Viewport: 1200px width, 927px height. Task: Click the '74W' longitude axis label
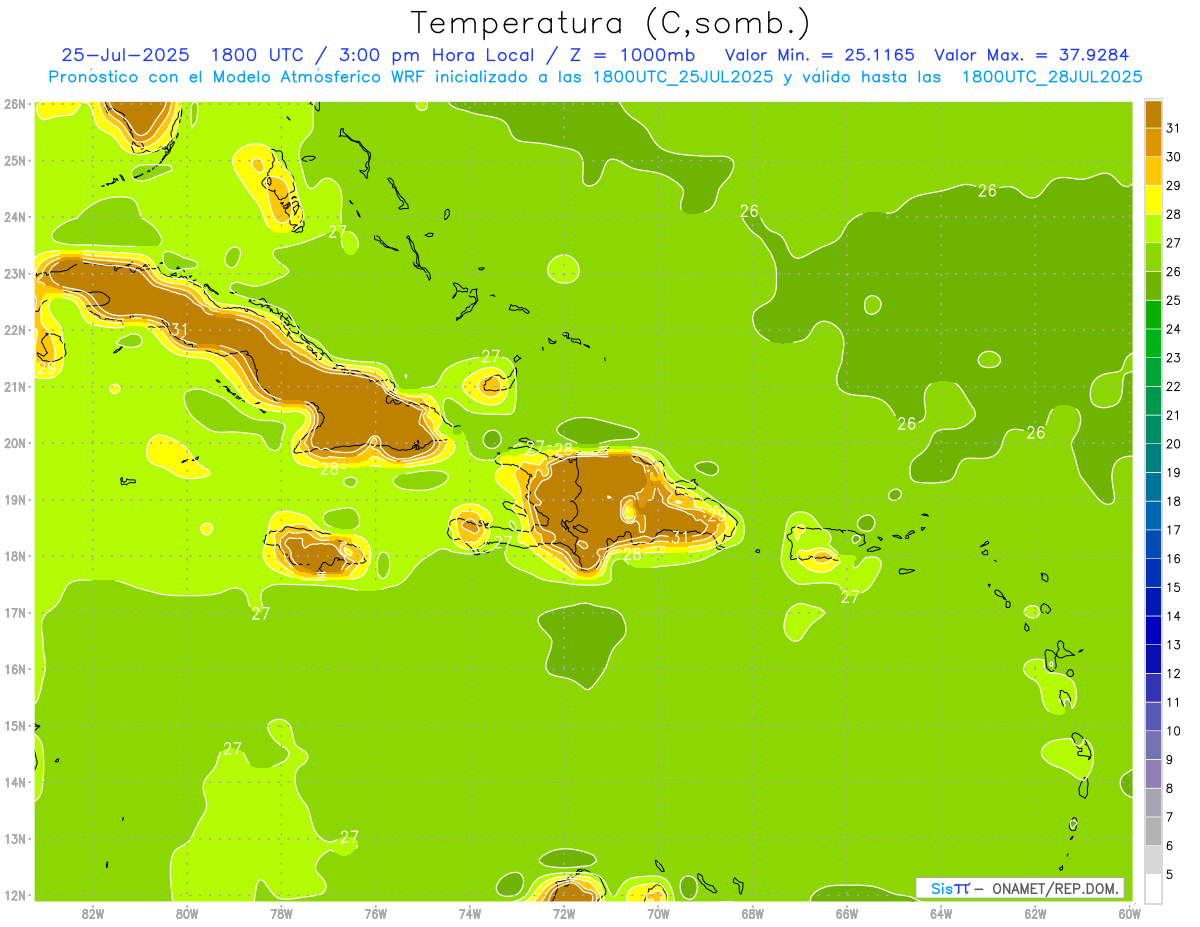click(470, 913)
